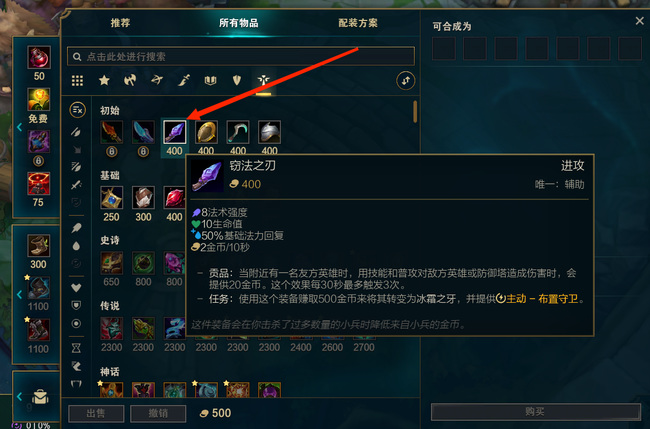Click the red health potion icon costing 50
The image size is (650, 429).
tap(39, 57)
